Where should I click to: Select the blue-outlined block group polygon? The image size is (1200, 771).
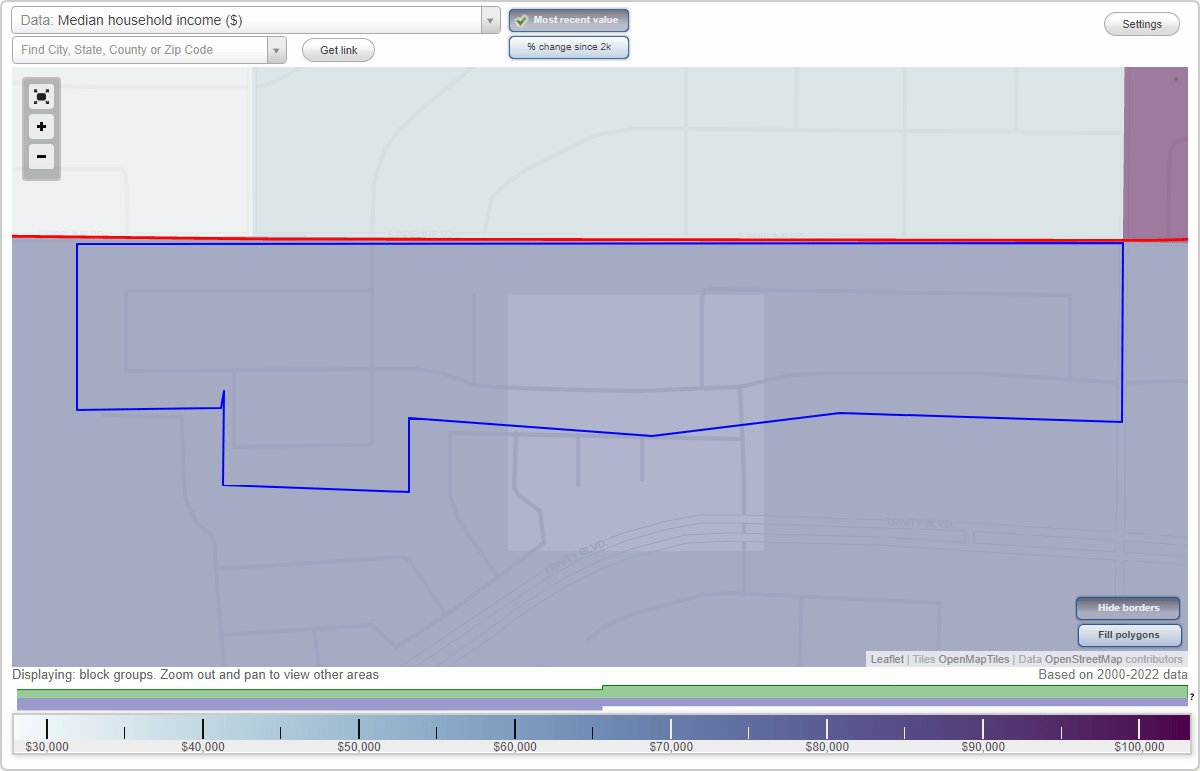click(600, 330)
